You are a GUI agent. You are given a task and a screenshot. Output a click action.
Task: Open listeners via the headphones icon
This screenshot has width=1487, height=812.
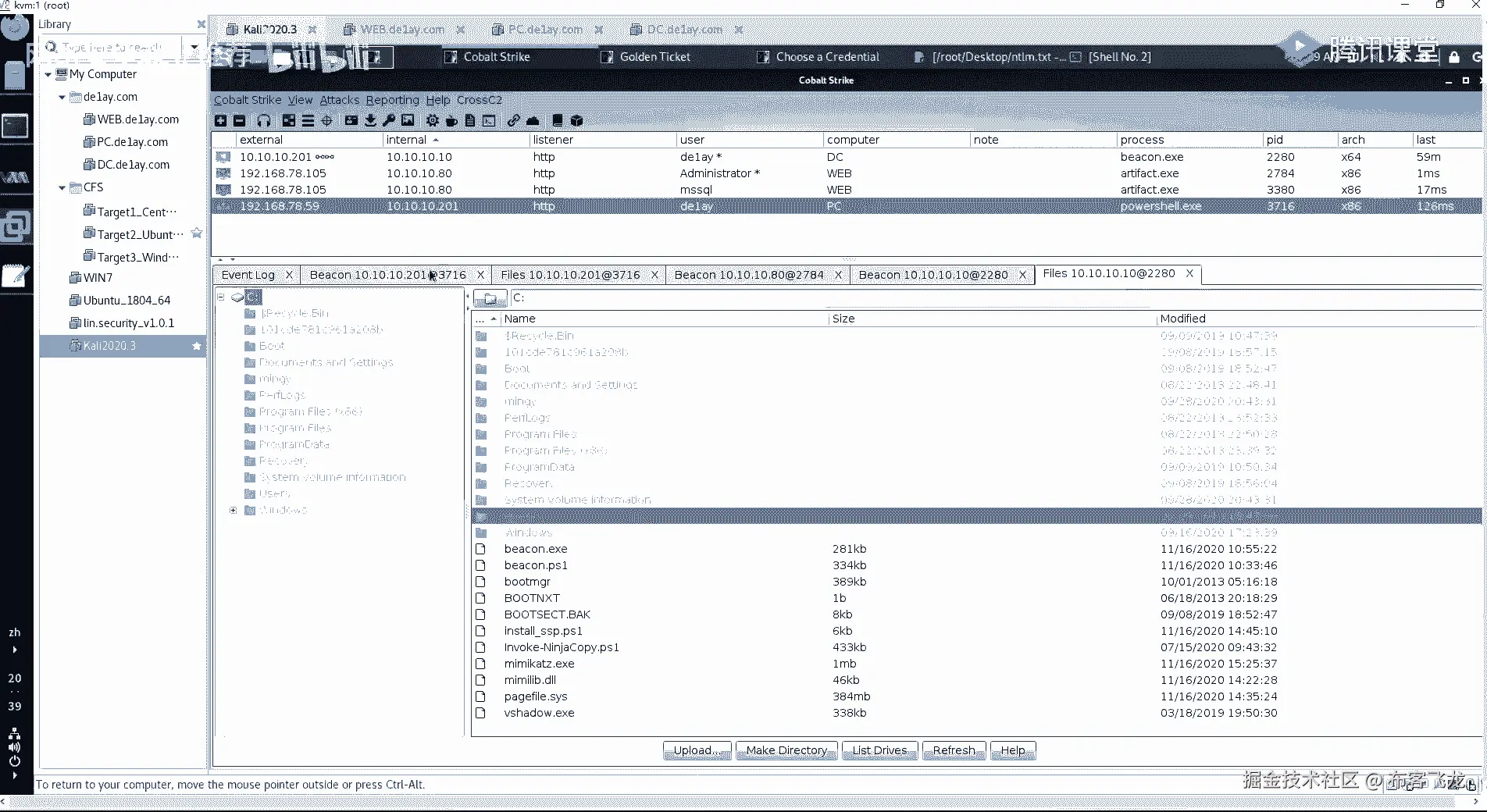(x=264, y=120)
